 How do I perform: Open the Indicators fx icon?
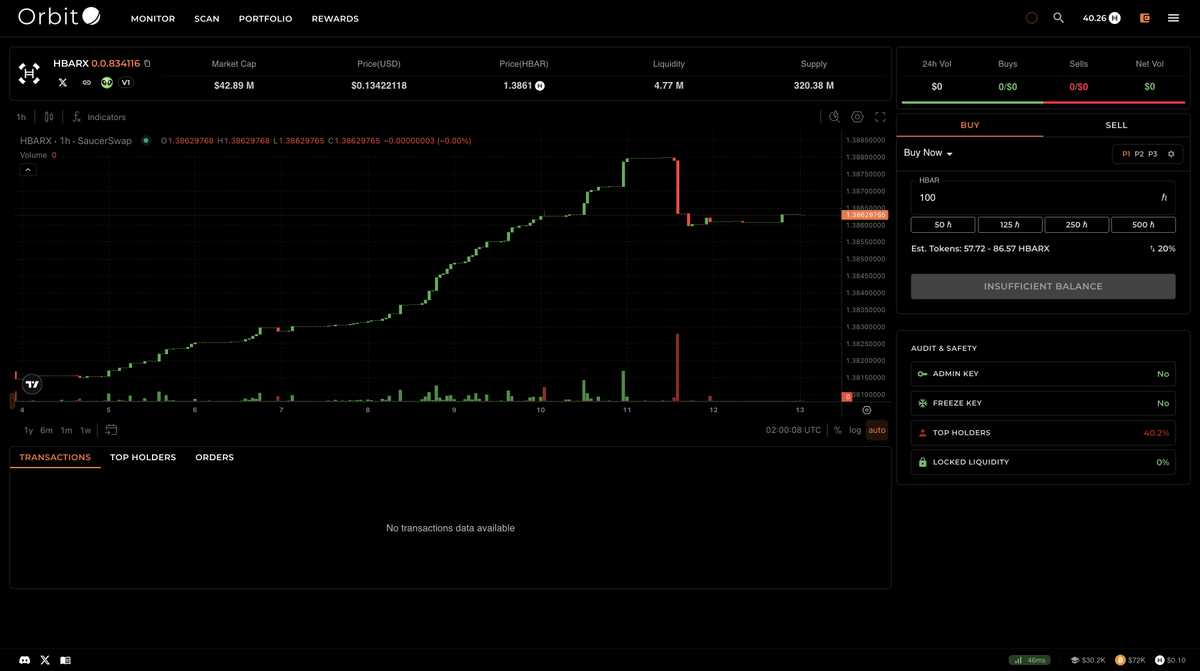(x=76, y=117)
